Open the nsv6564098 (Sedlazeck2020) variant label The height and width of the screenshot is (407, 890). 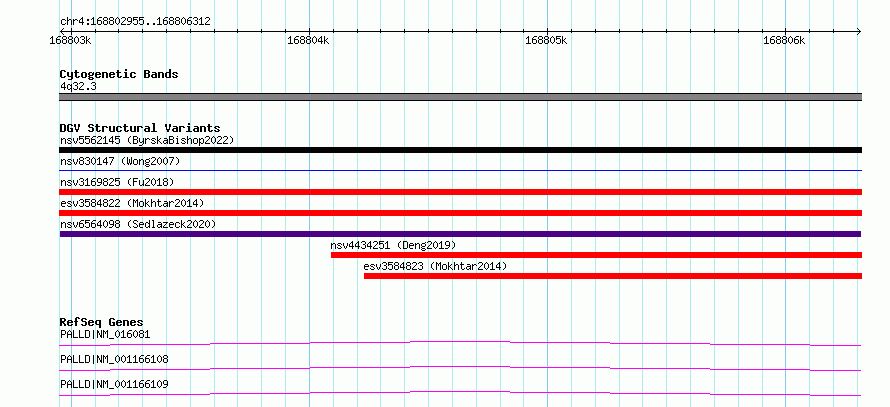tap(138, 224)
